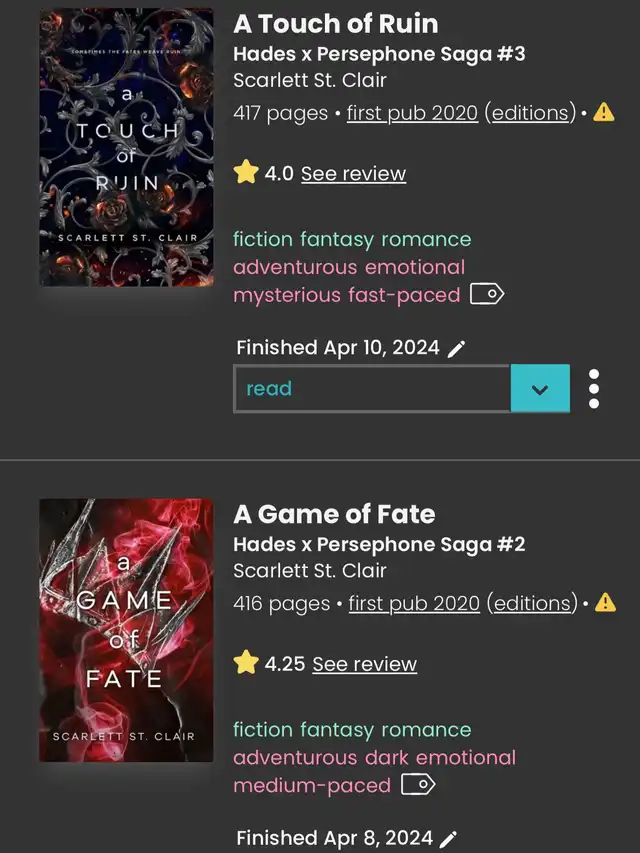Click first pub 2020 for A Touch of Ruin
This screenshot has width=640, height=853.
tap(412, 113)
